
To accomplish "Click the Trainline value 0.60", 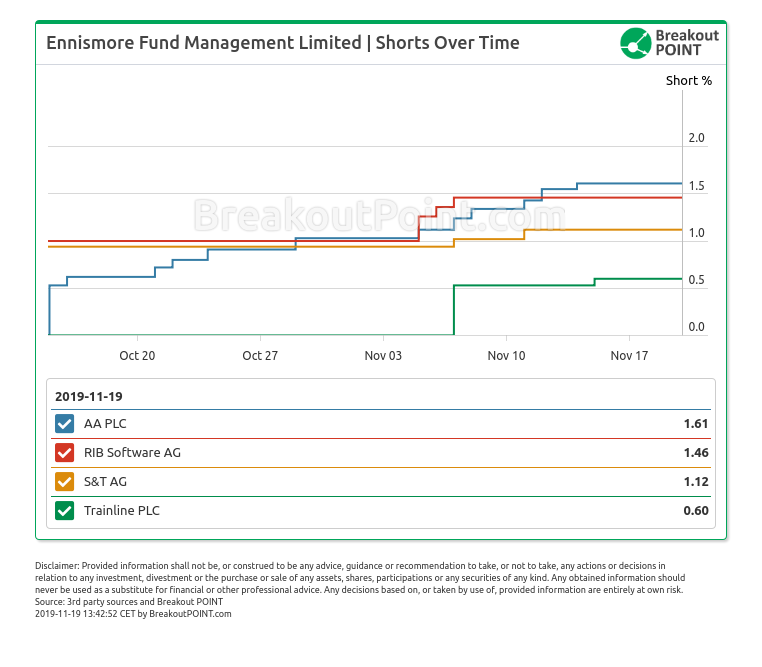I will click(x=696, y=511).
